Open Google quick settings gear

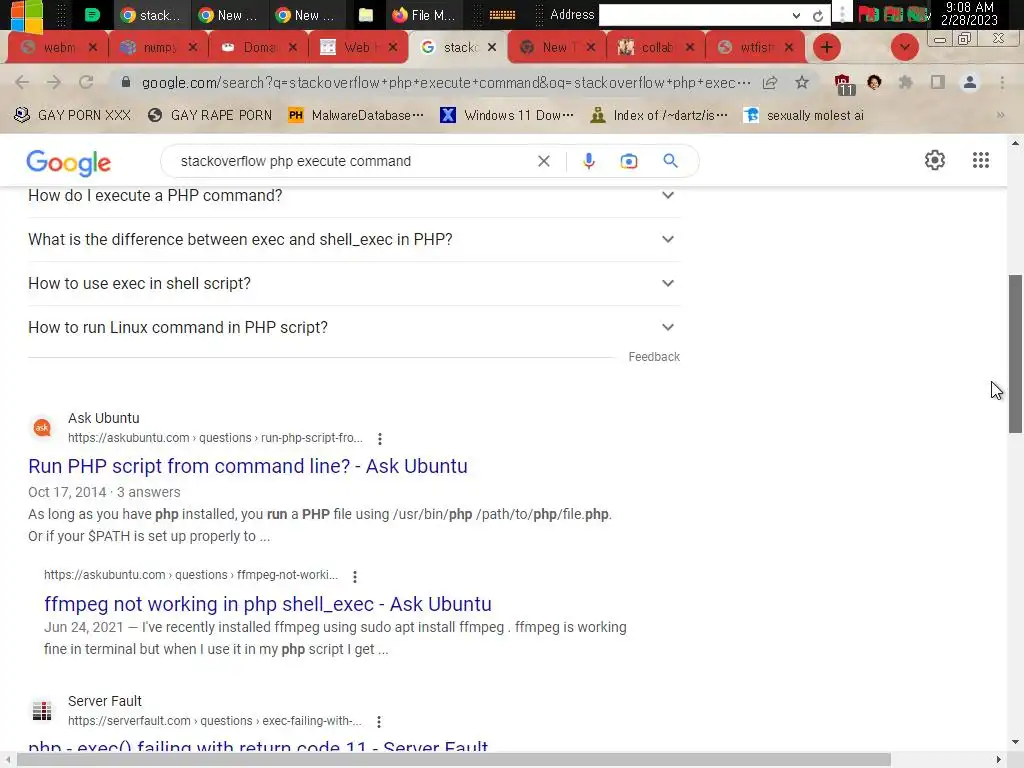(x=935, y=160)
